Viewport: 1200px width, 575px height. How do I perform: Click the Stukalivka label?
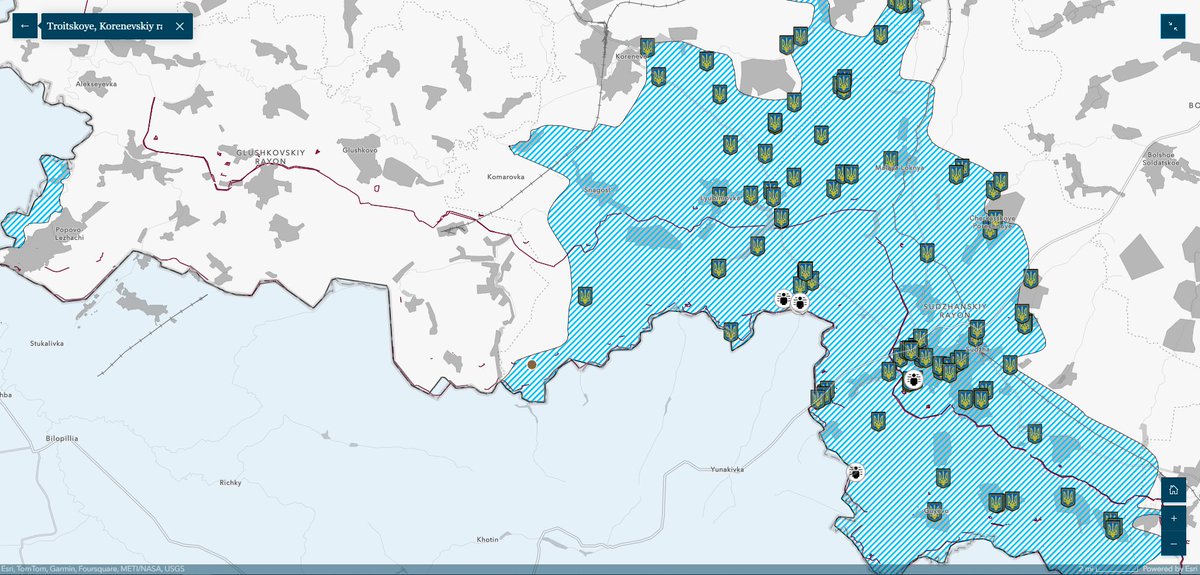click(46, 343)
